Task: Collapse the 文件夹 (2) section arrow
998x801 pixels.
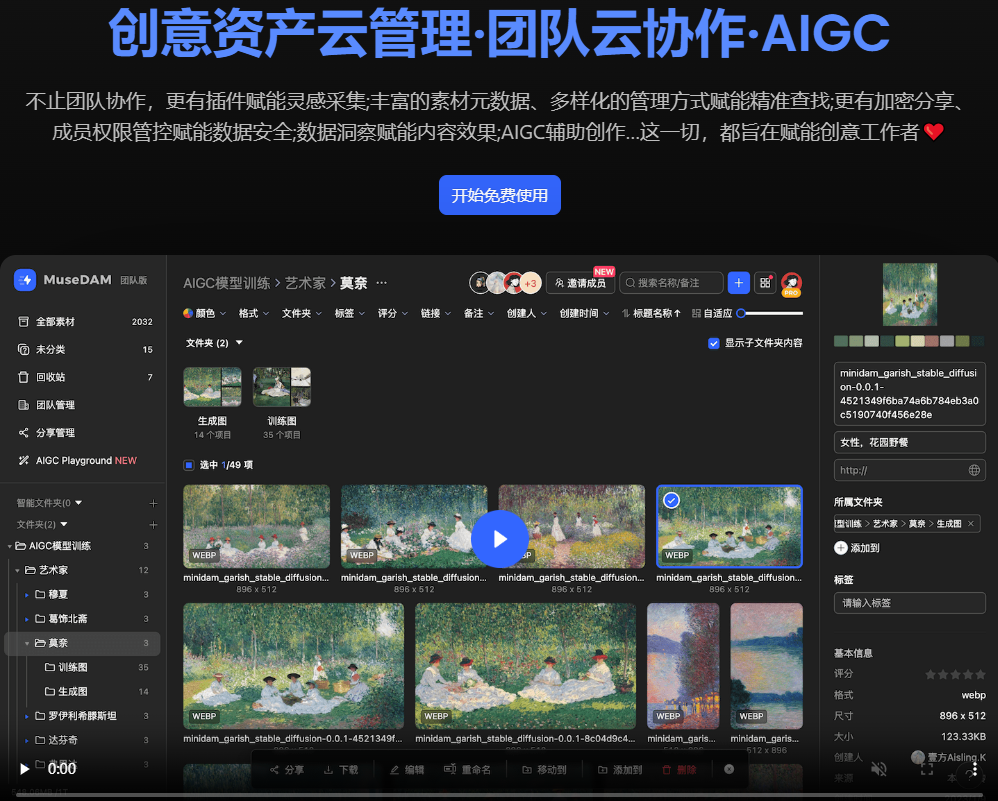Action: click(239, 343)
